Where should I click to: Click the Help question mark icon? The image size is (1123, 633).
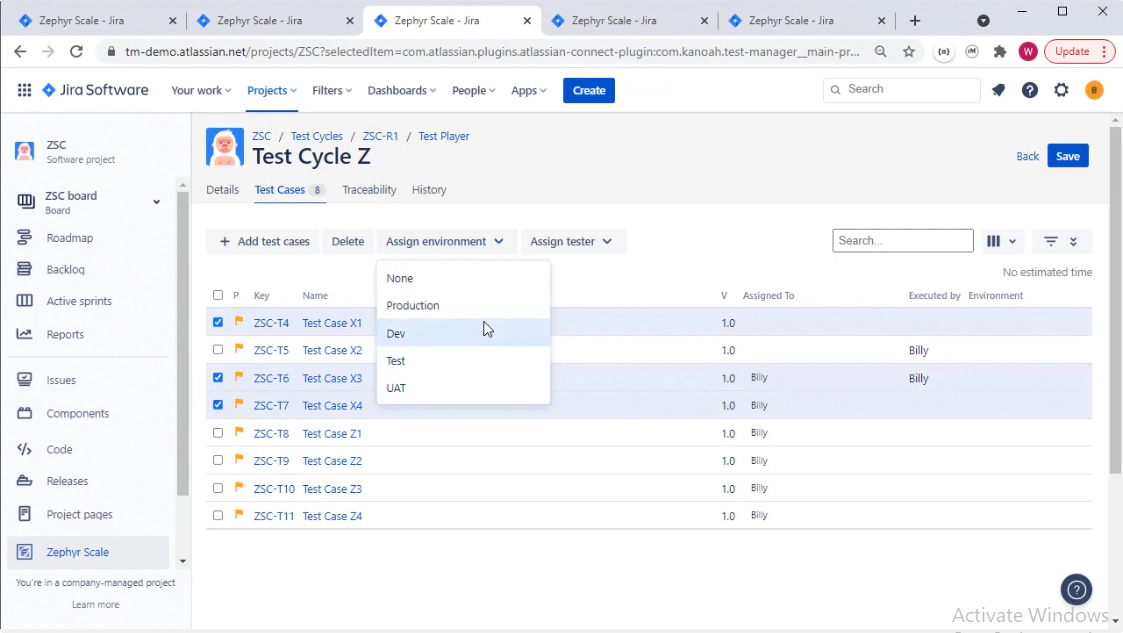pyautogui.click(x=1029, y=90)
